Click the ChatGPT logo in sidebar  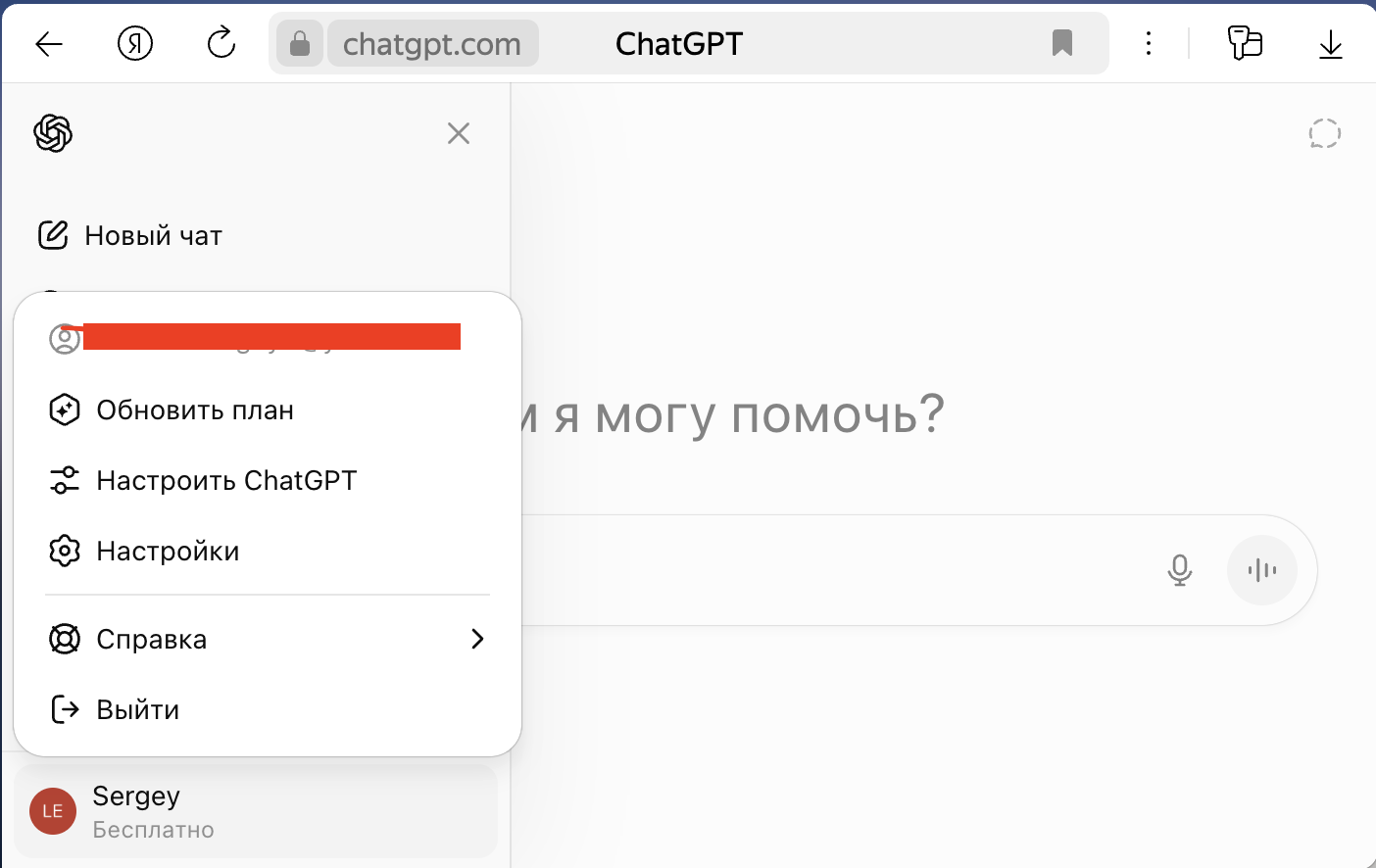[x=53, y=133]
